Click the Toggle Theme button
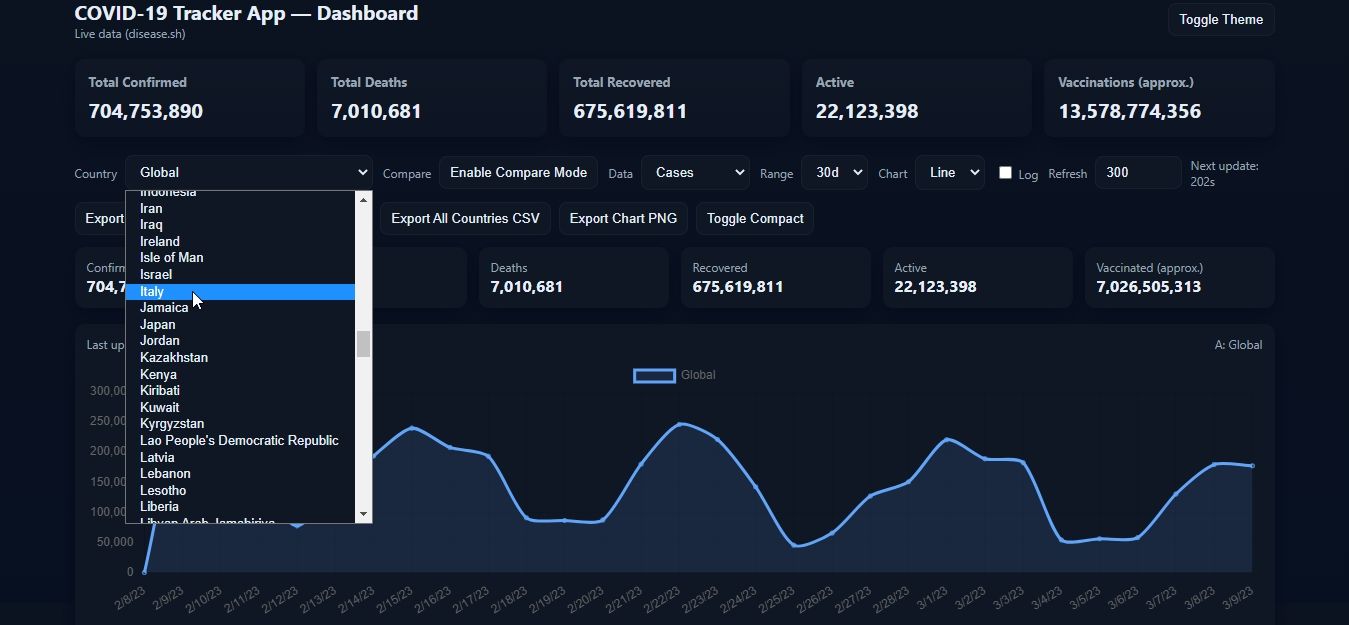 [1220, 20]
